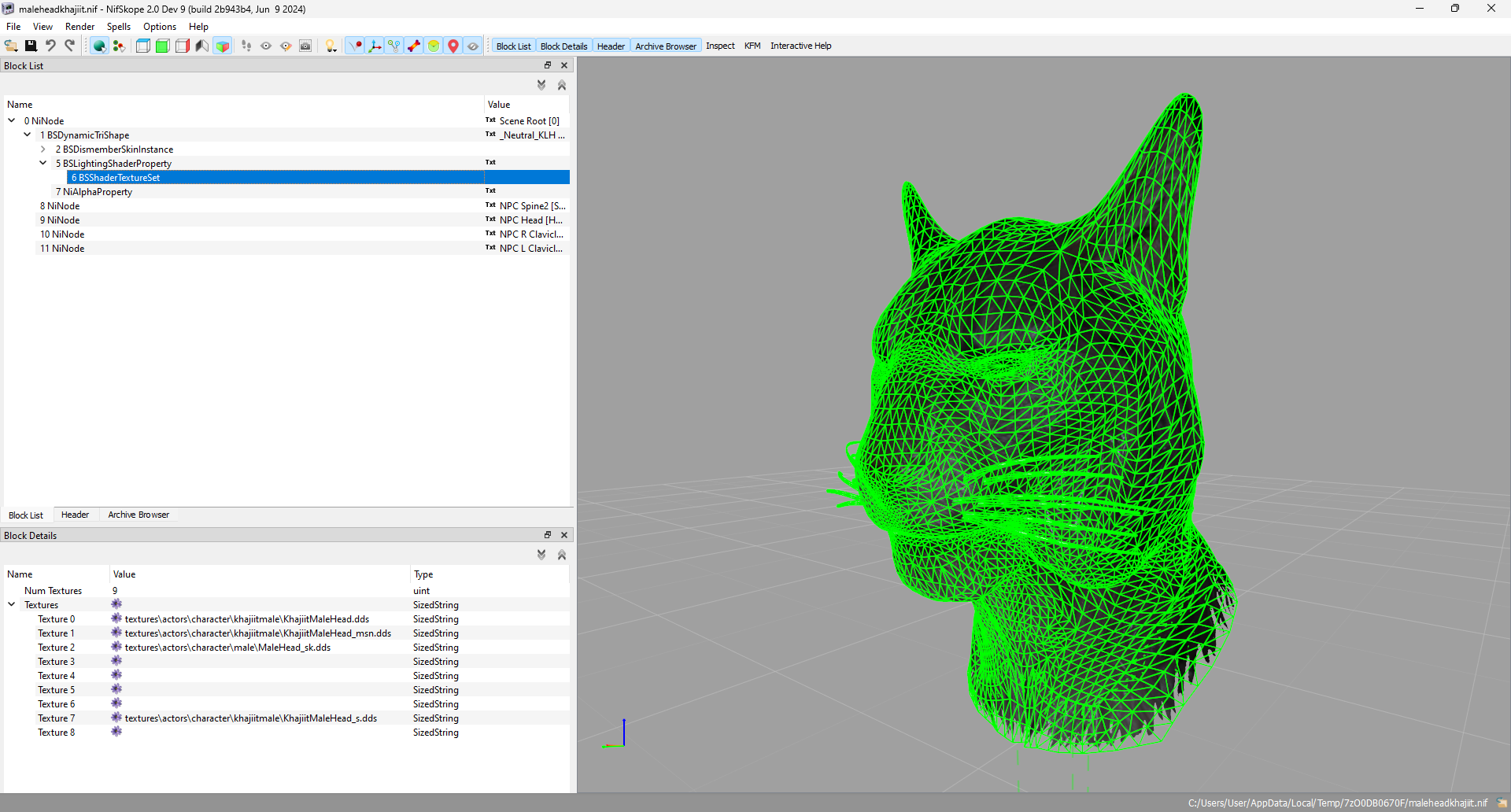Click the Redo arrow icon
This screenshot has width=1511, height=812.
[70, 46]
